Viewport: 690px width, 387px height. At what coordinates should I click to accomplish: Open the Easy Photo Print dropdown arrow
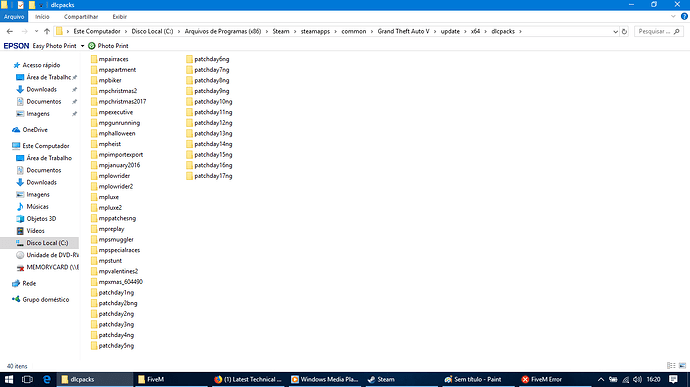82,46
